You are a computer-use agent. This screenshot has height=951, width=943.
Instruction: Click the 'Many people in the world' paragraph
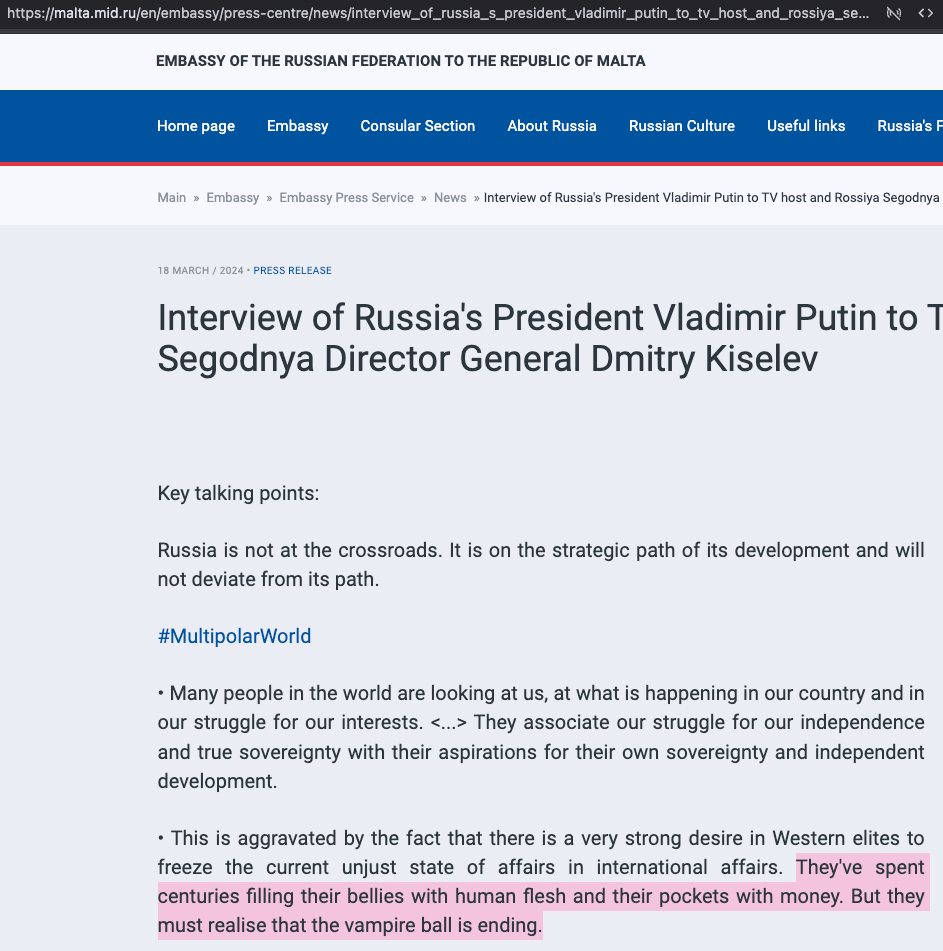click(541, 737)
